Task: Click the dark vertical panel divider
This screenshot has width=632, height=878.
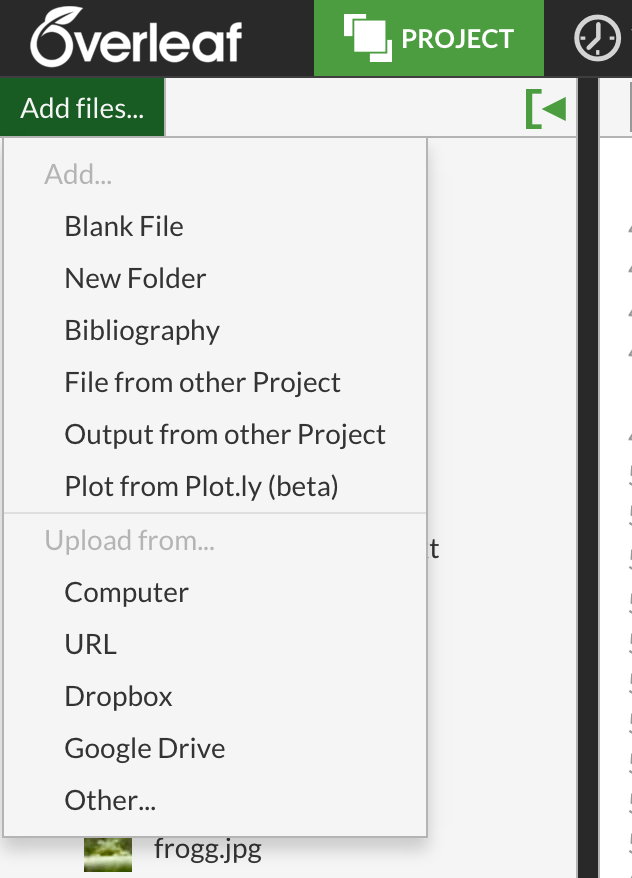Action: (x=588, y=478)
